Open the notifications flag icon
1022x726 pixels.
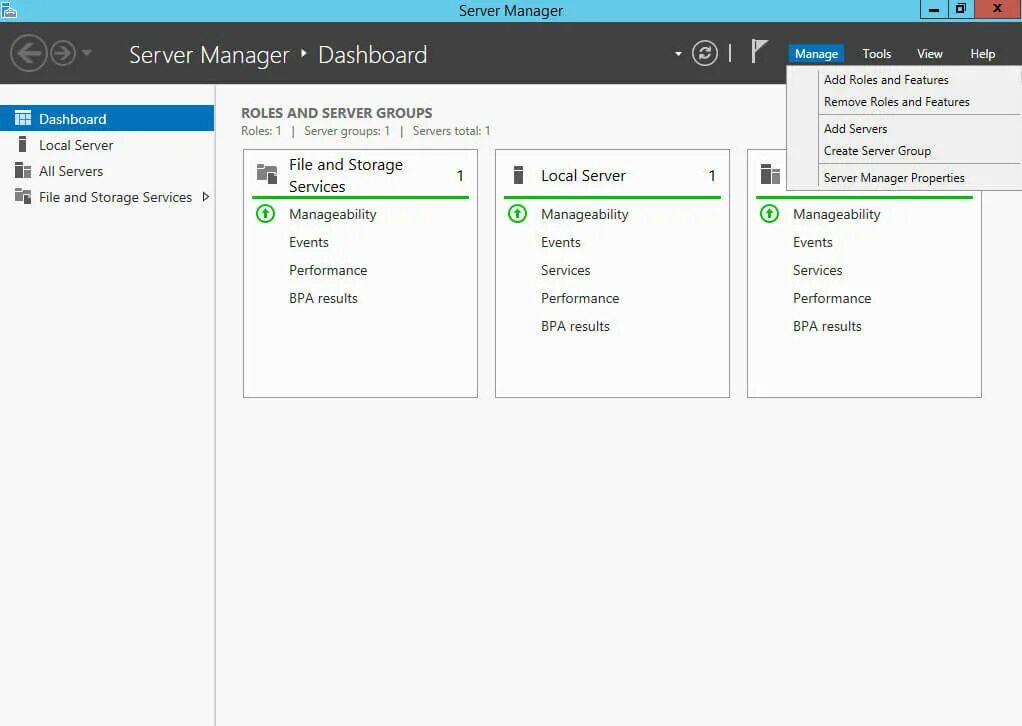(759, 51)
